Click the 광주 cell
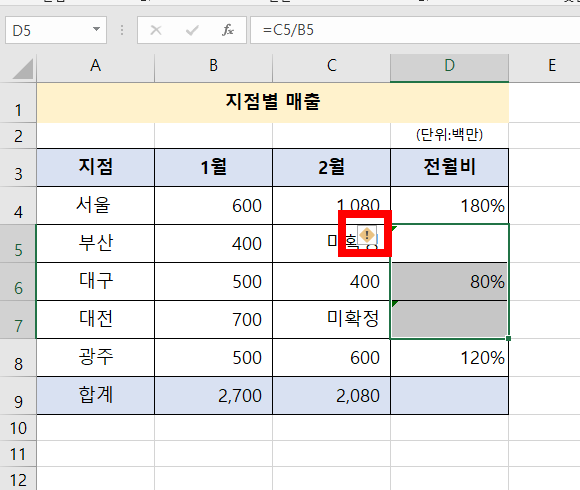Viewport: 580px width, 490px height. click(95, 358)
